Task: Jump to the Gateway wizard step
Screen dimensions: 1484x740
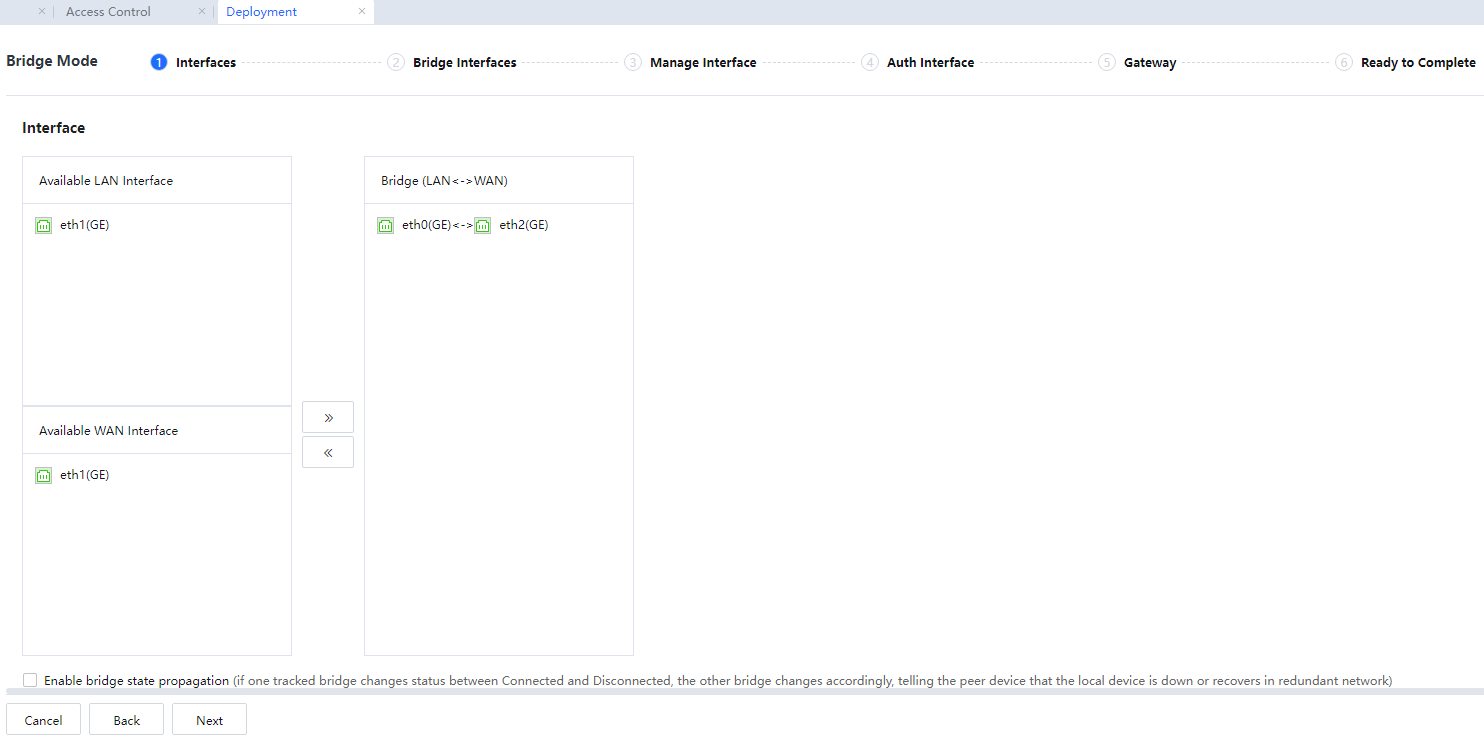Action: pyautogui.click(x=1149, y=62)
